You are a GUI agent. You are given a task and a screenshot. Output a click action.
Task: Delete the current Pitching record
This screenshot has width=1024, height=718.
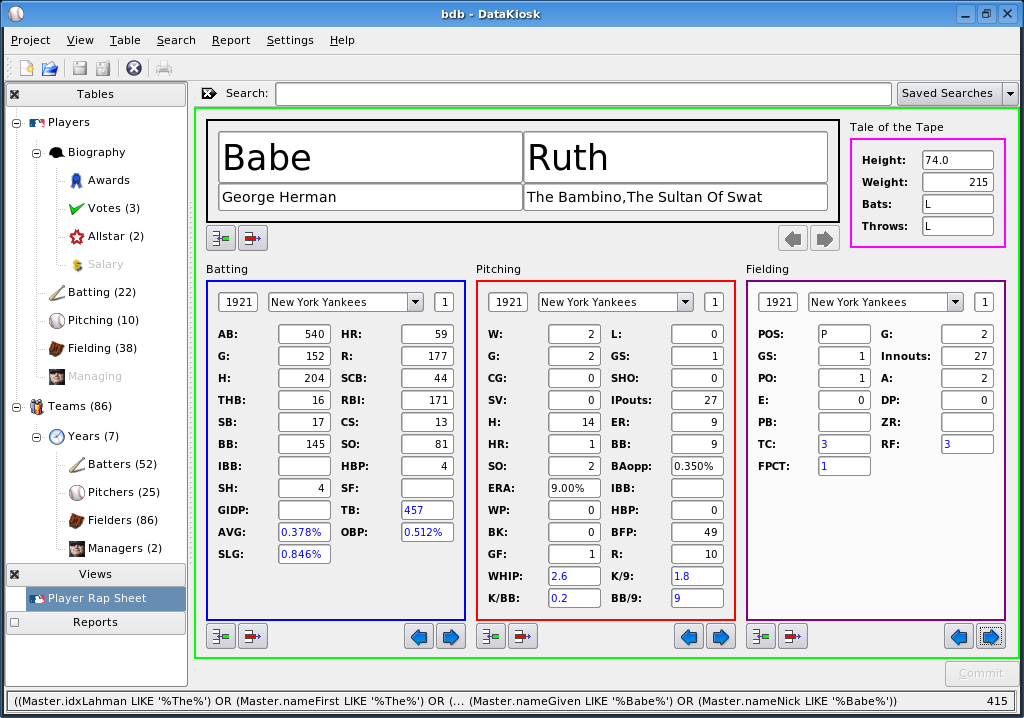click(523, 636)
